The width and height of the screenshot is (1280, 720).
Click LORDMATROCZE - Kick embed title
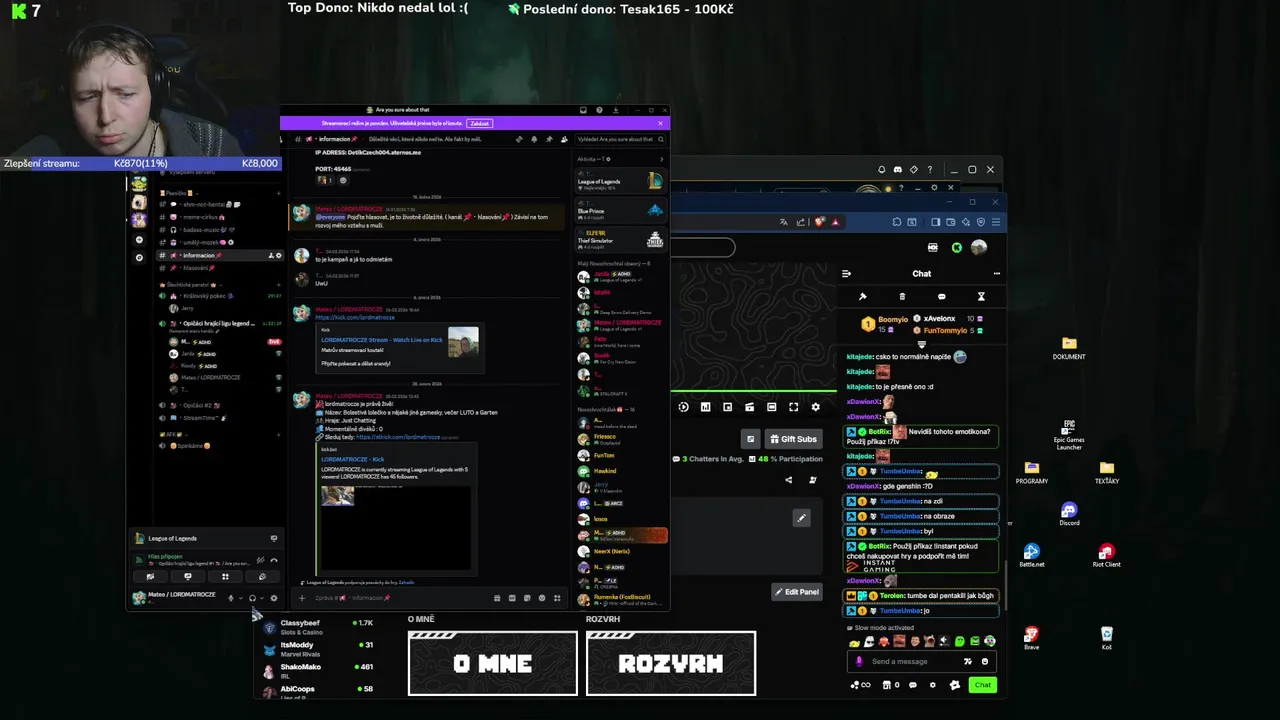(x=353, y=459)
